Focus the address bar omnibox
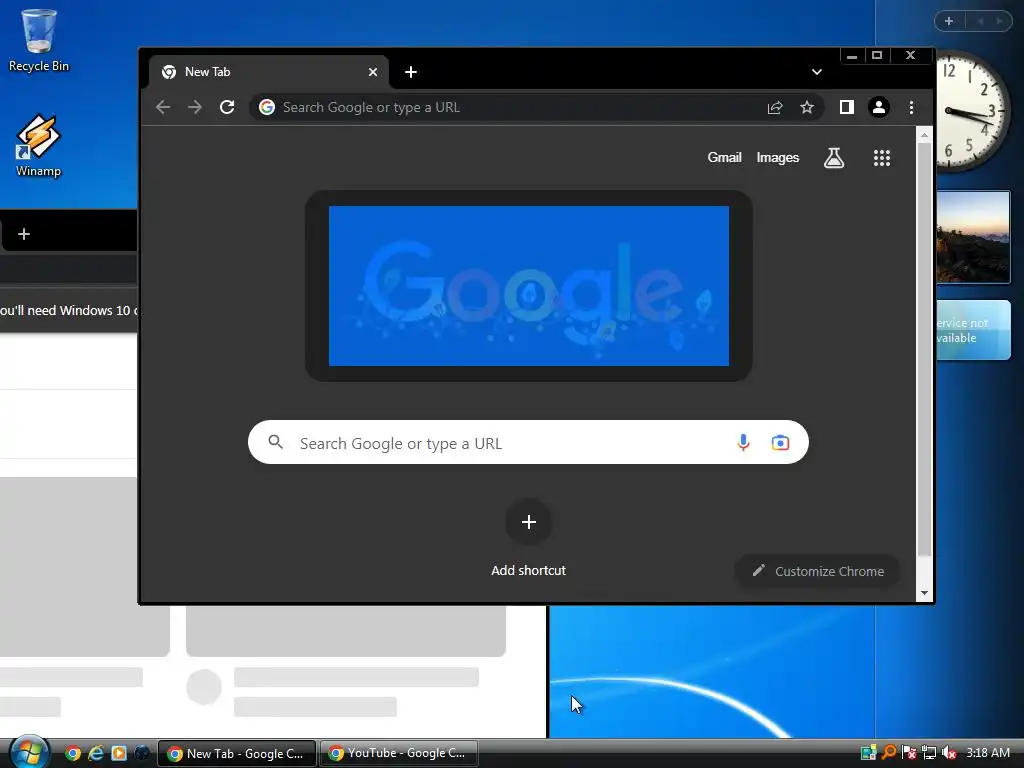This screenshot has width=1024, height=768. point(537,107)
